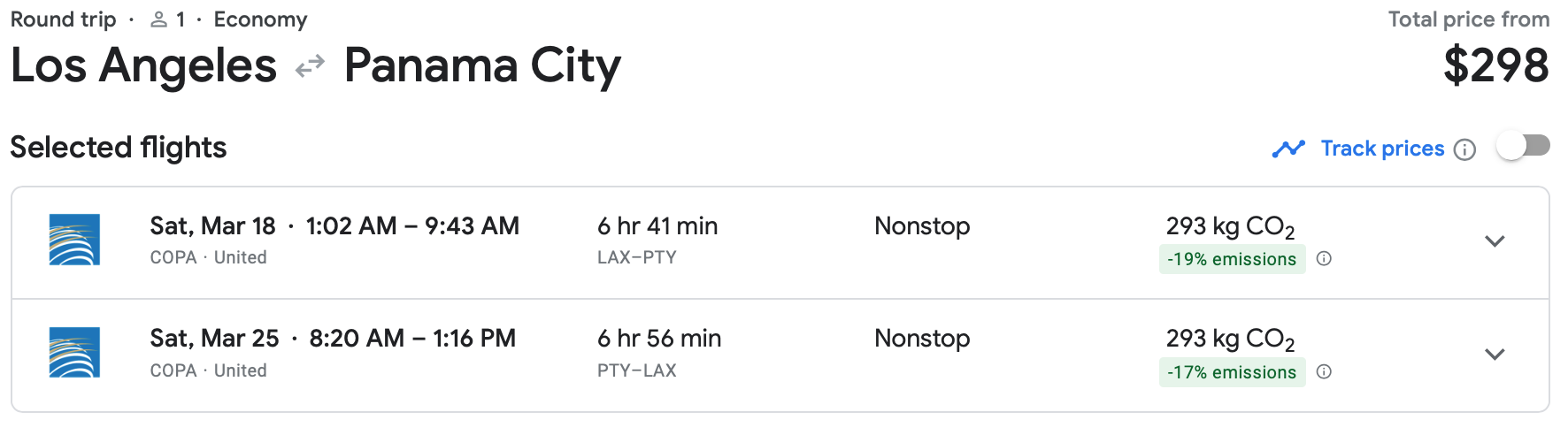Click the COPA logo on Mar 18 flight
Image resolution: width=1568 pixels, height=435 pixels.
point(74,240)
